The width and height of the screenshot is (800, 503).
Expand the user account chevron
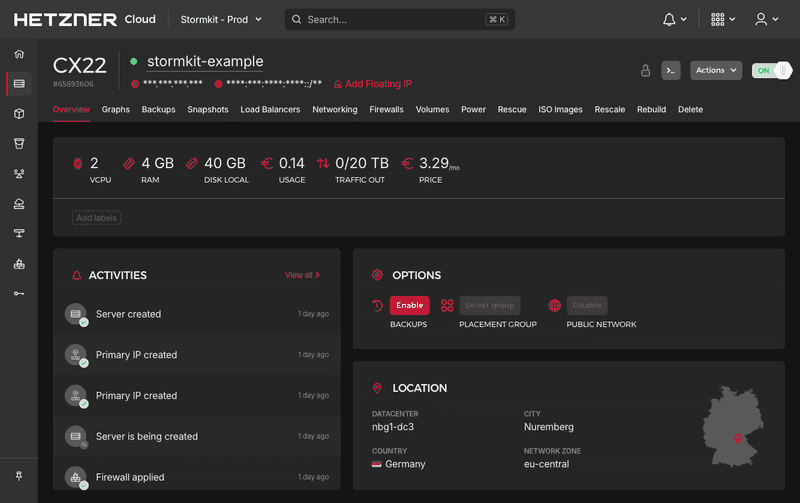tap(776, 19)
